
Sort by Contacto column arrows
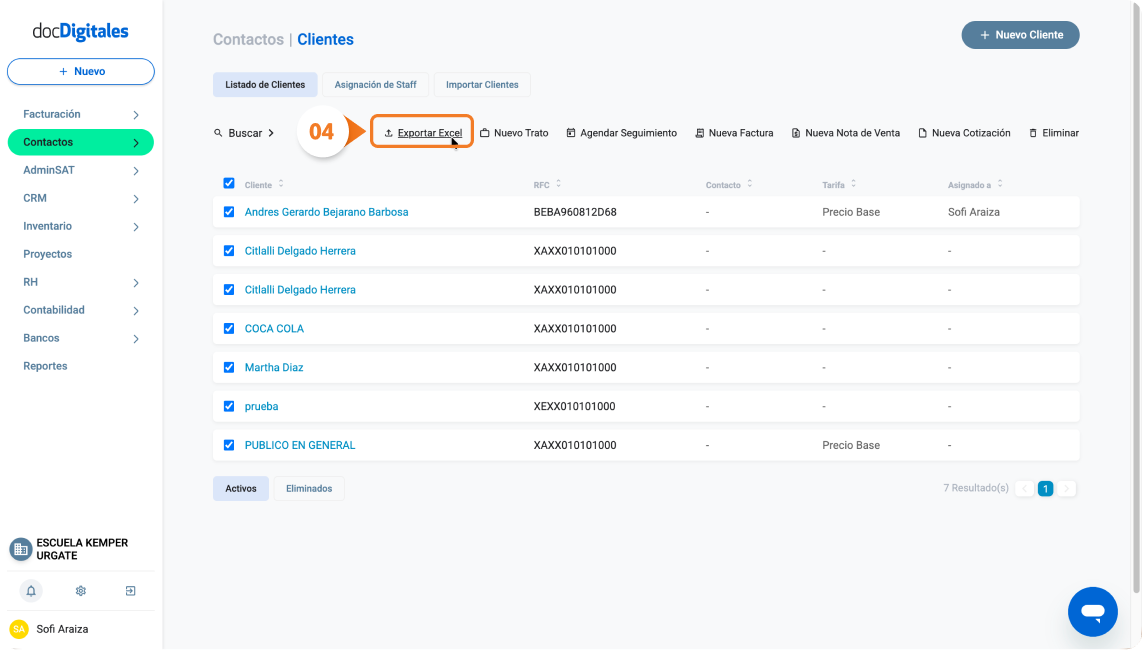pos(749,184)
